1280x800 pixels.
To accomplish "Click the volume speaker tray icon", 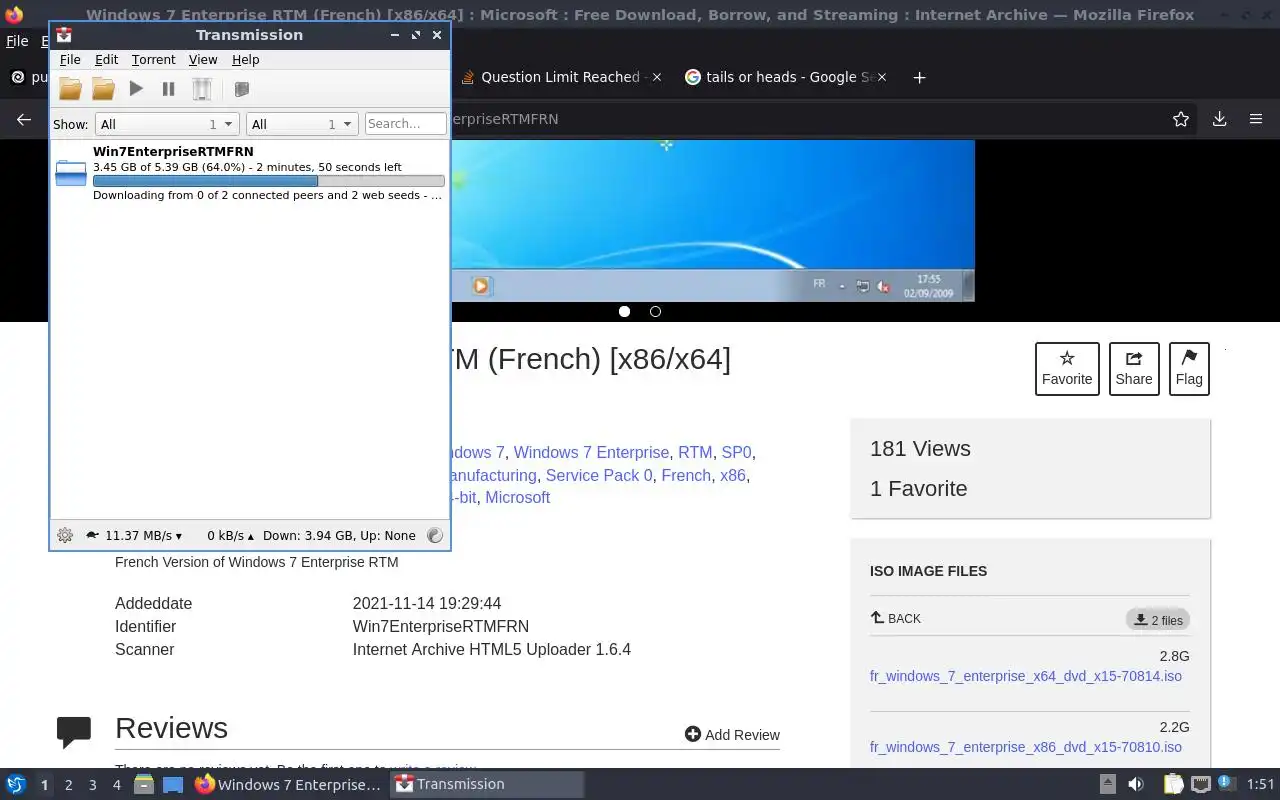I will 1136,785.
